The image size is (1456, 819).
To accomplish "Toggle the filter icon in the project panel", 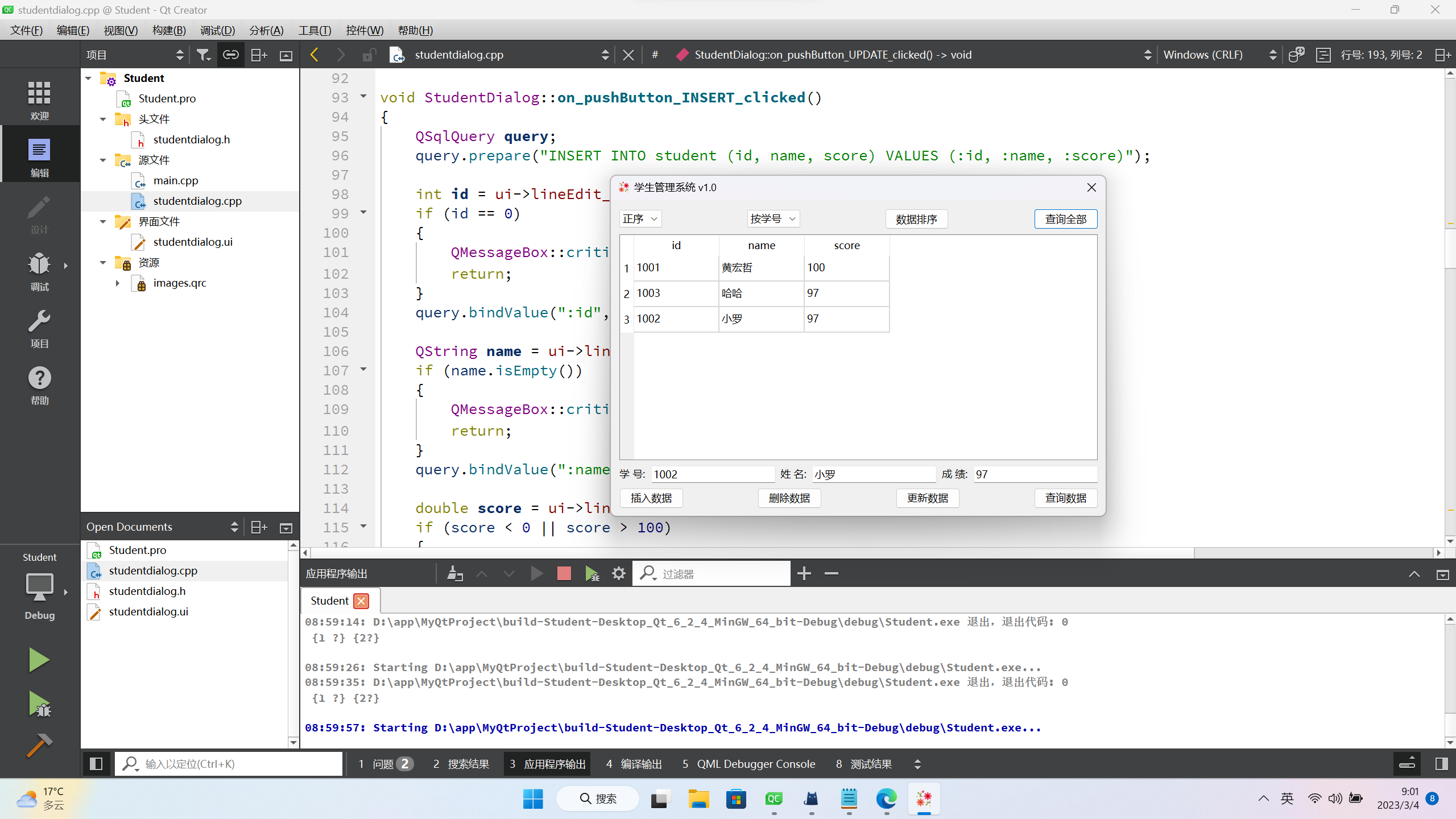I will (x=203, y=54).
